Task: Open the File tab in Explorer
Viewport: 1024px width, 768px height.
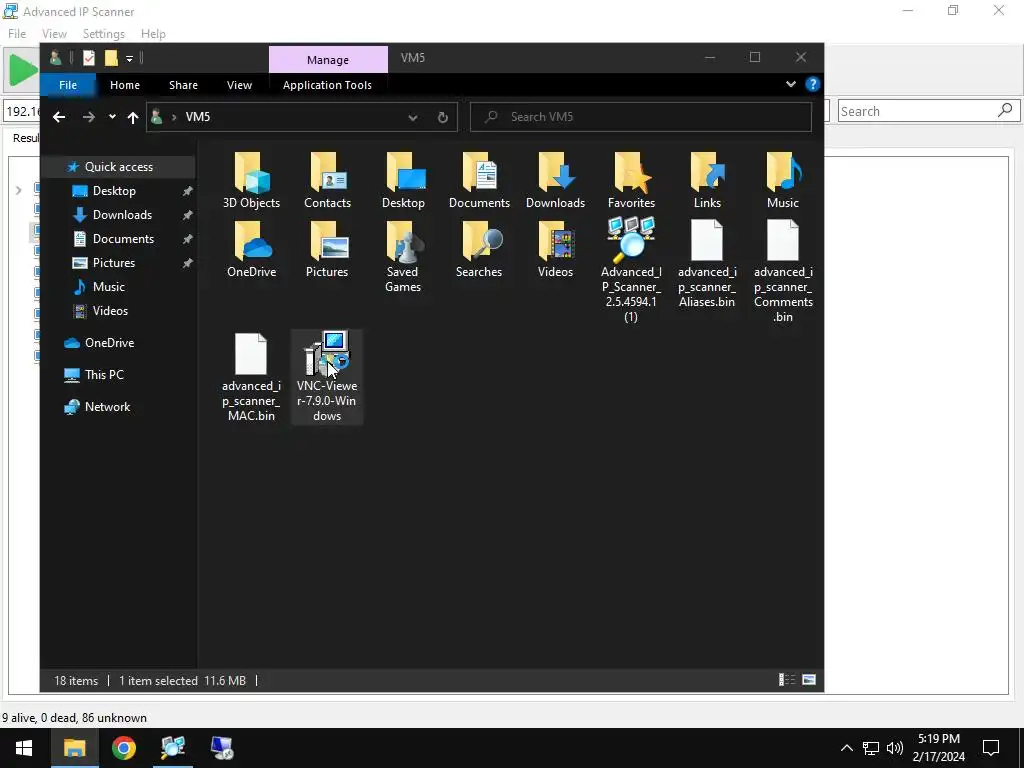Action: click(68, 85)
